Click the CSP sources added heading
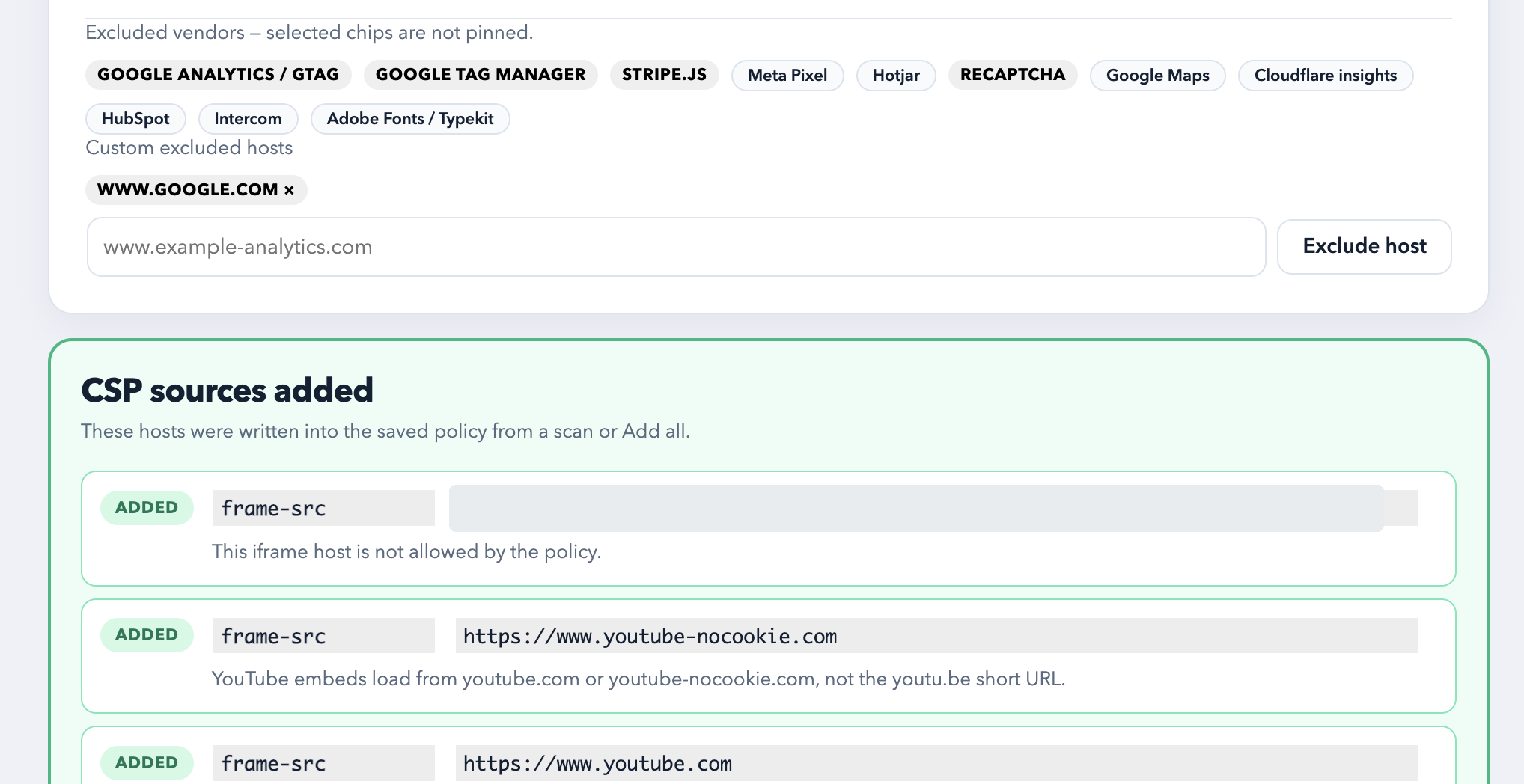Screen dimensions: 1524x784 click(227, 391)
